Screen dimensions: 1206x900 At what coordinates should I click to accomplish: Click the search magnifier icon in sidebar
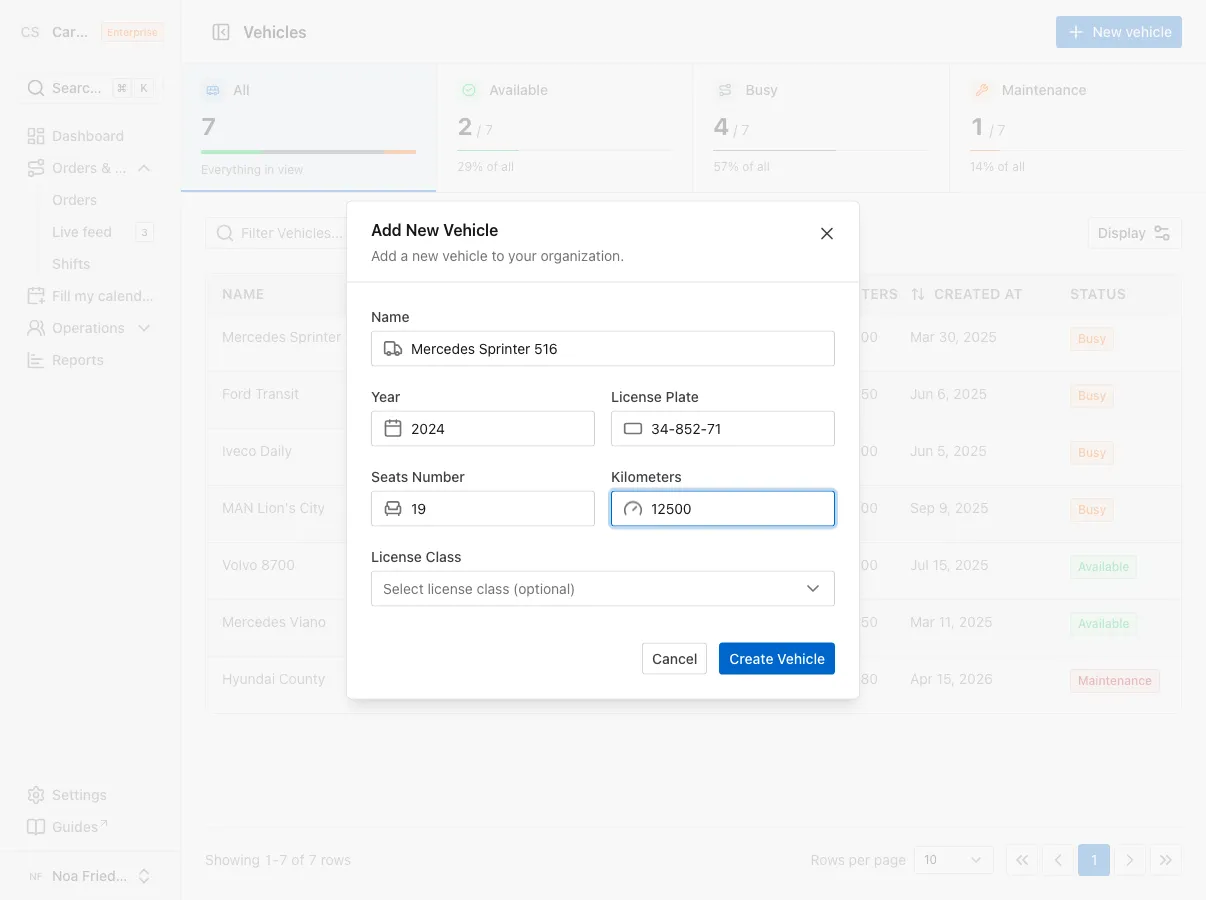tap(35, 88)
